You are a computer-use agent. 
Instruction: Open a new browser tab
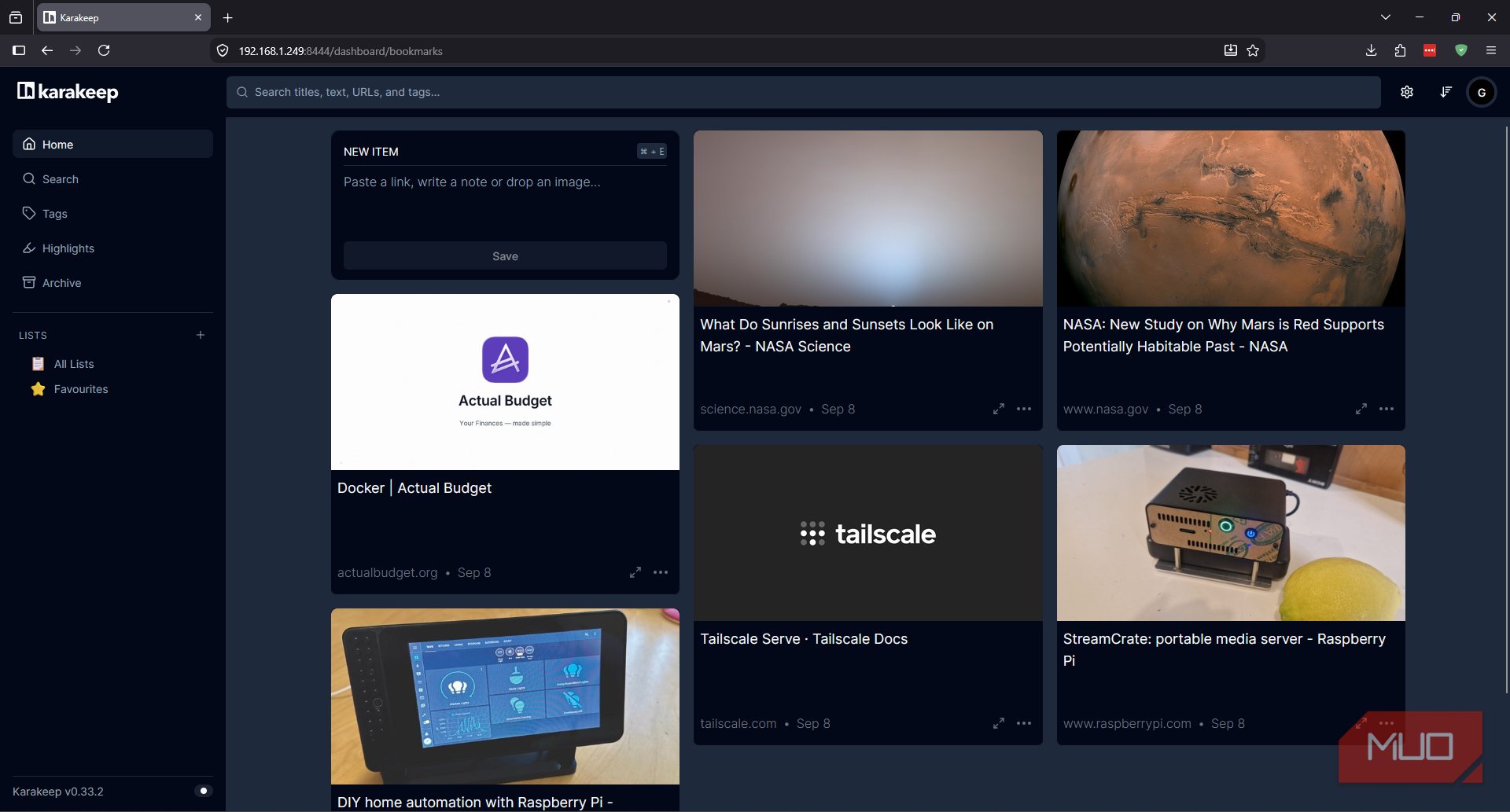click(x=228, y=17)
